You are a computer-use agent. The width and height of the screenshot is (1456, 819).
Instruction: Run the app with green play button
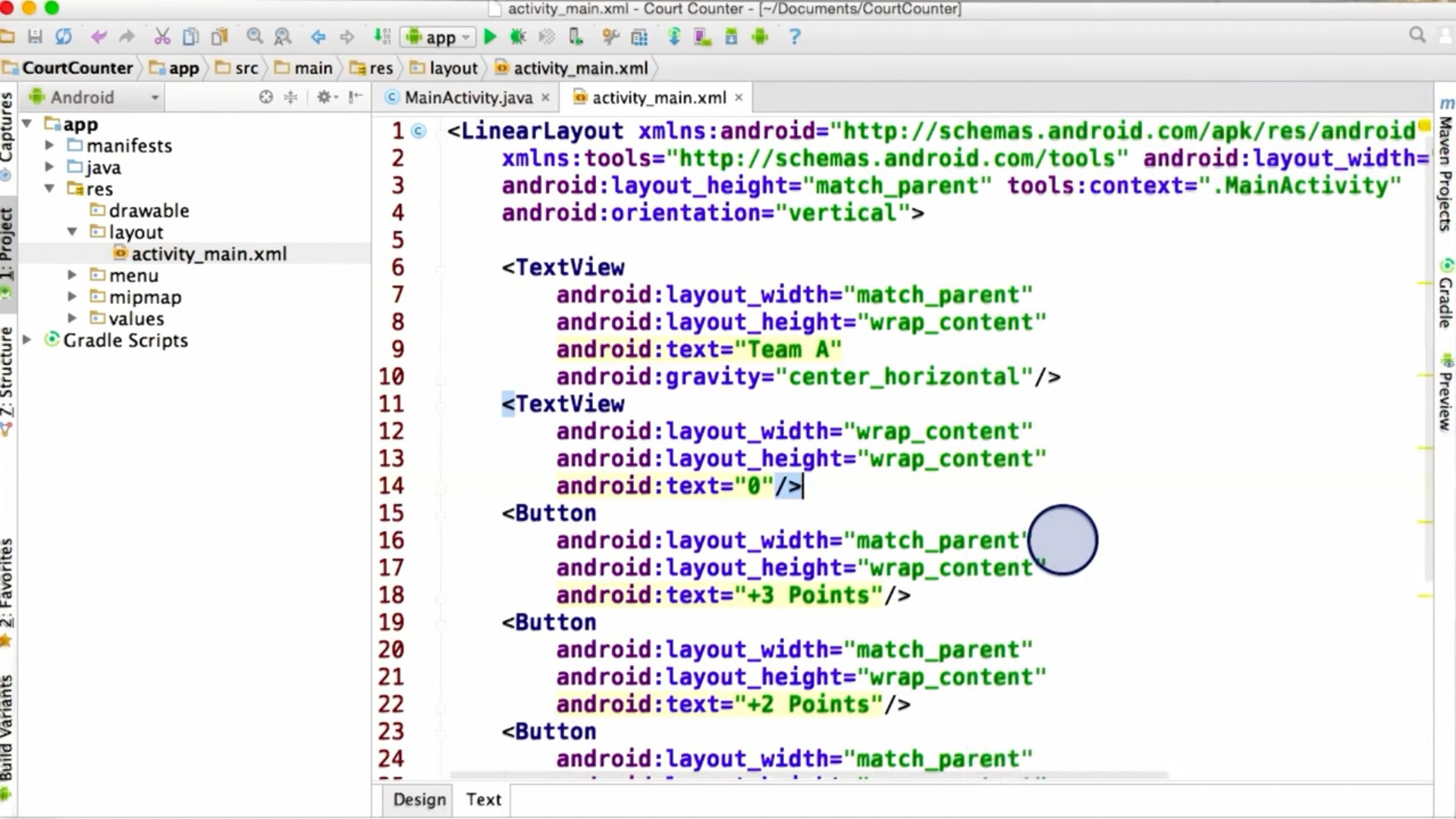[490, 36]
